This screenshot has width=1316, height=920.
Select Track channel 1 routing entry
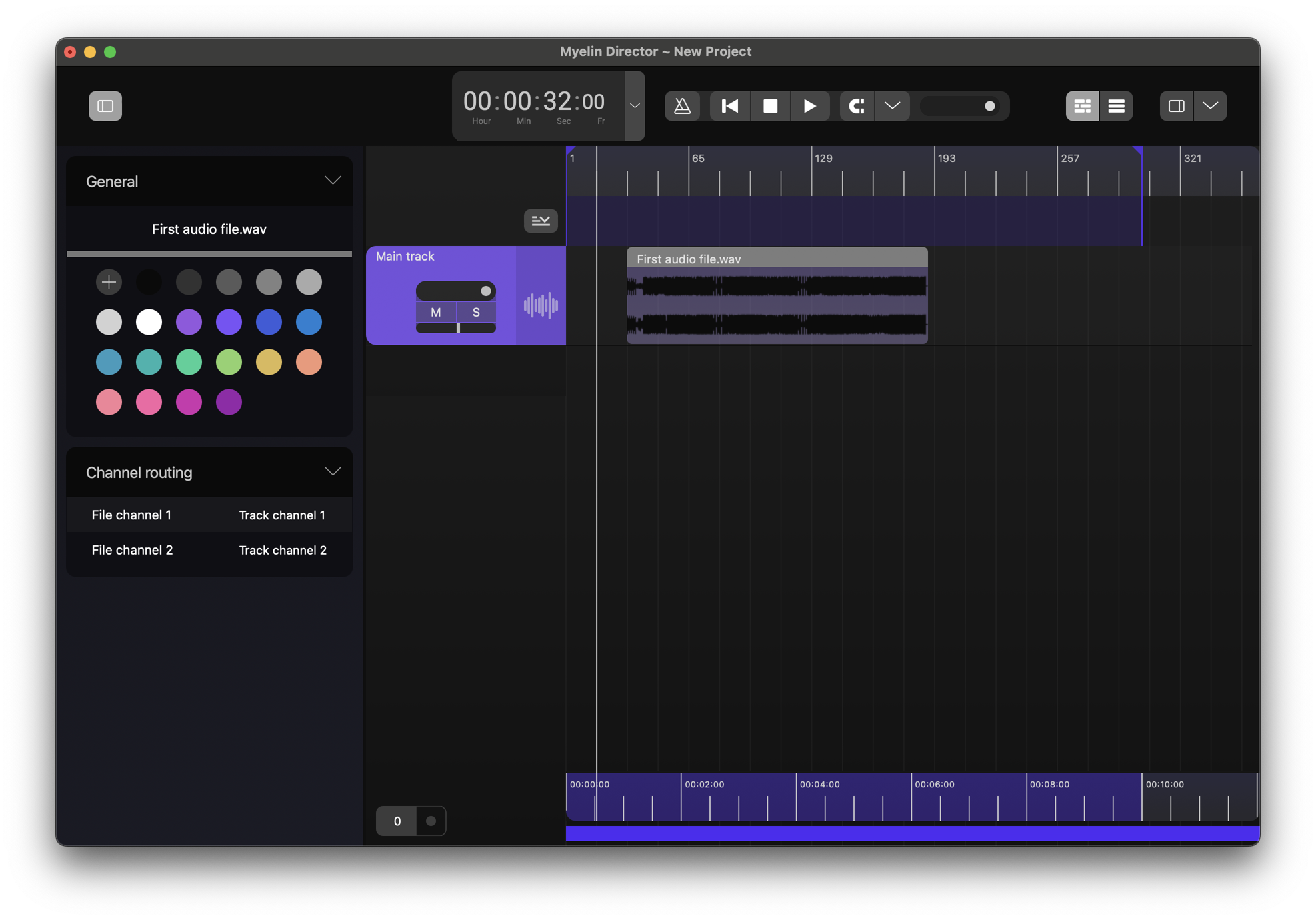coord(282,515)
